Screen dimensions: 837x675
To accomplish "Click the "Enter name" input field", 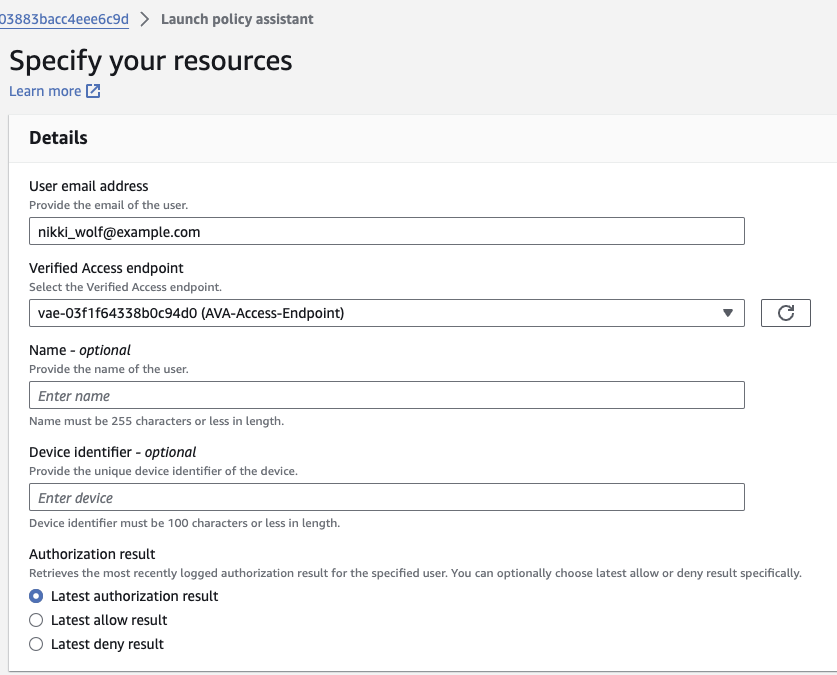I will pyautogui.click(x=387, y=395).
